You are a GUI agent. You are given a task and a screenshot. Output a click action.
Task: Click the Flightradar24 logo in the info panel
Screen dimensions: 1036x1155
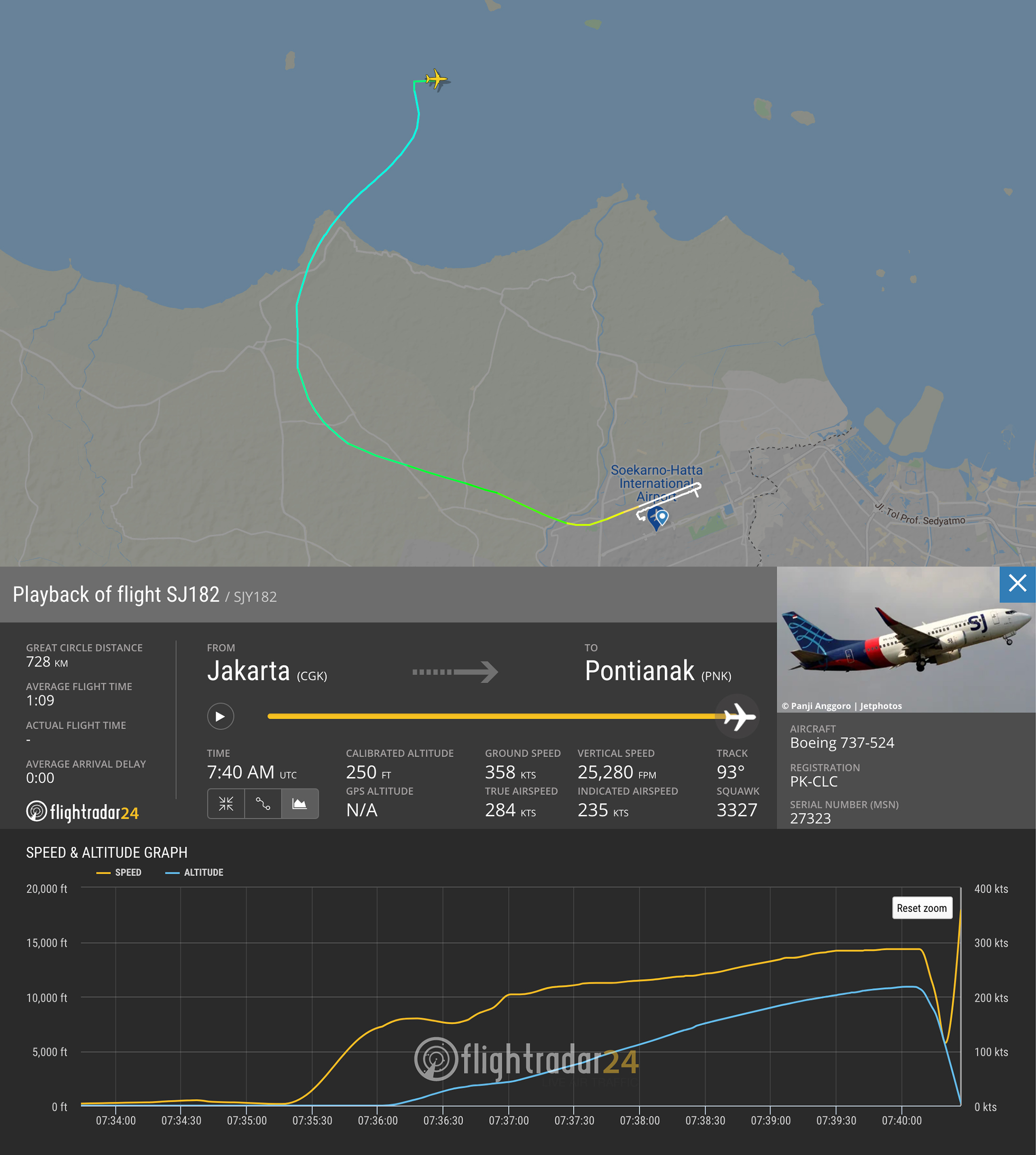82,812
